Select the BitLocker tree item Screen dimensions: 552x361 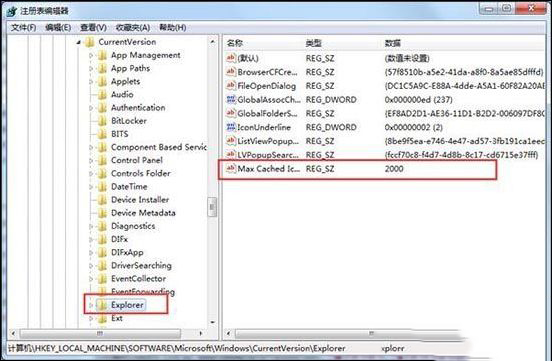click(x=128, y=121)
